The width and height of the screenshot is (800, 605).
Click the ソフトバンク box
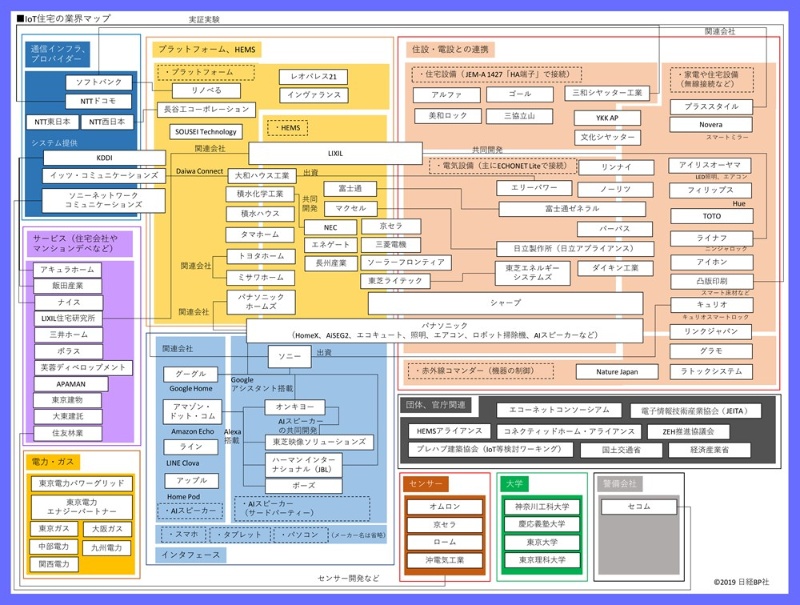[98, 82]
